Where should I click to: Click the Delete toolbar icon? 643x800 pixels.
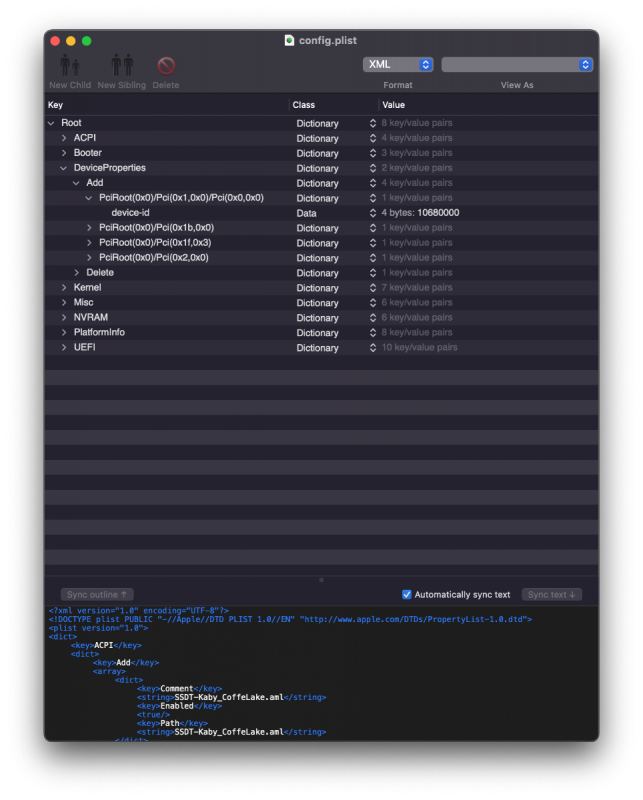(x=166, y=66)
